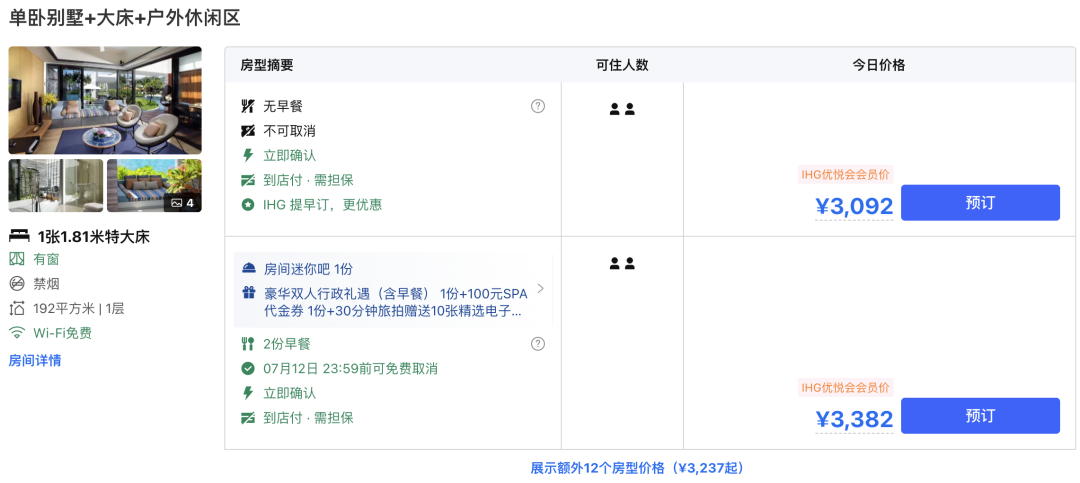
Task: Click the service bell icon by 房间迷你吧
Action: point(248,269)
